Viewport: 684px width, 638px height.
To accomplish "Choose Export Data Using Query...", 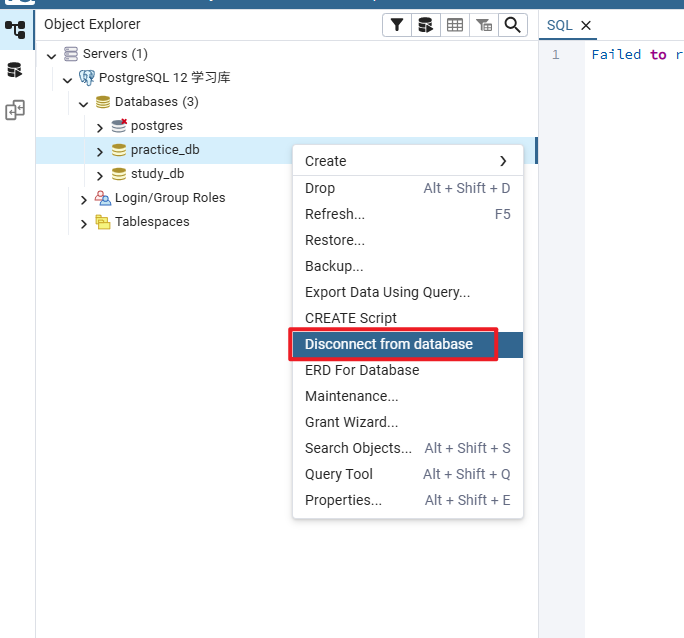I will 408,292.
